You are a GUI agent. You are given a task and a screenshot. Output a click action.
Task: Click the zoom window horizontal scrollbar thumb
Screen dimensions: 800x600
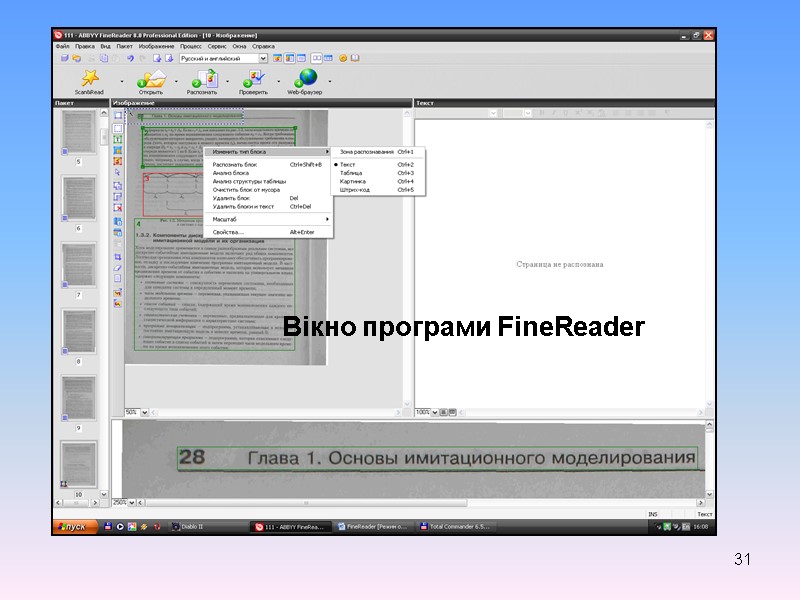tap(307, 503)
